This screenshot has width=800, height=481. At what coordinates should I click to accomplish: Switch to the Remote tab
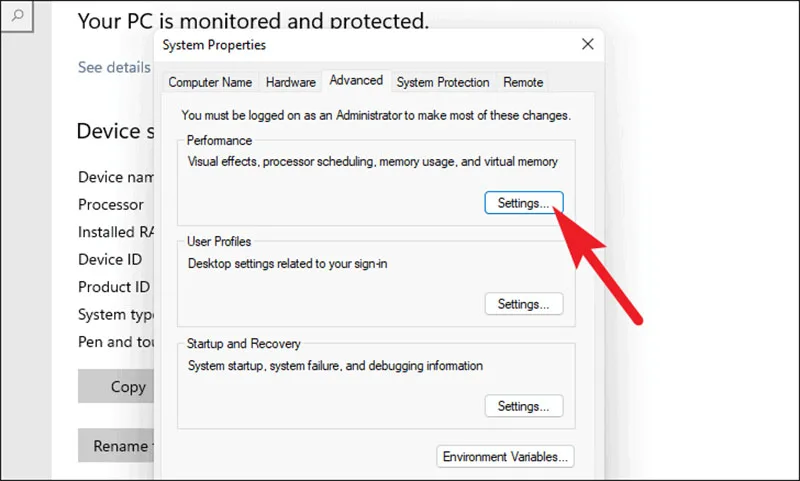(x=523, y=82)
